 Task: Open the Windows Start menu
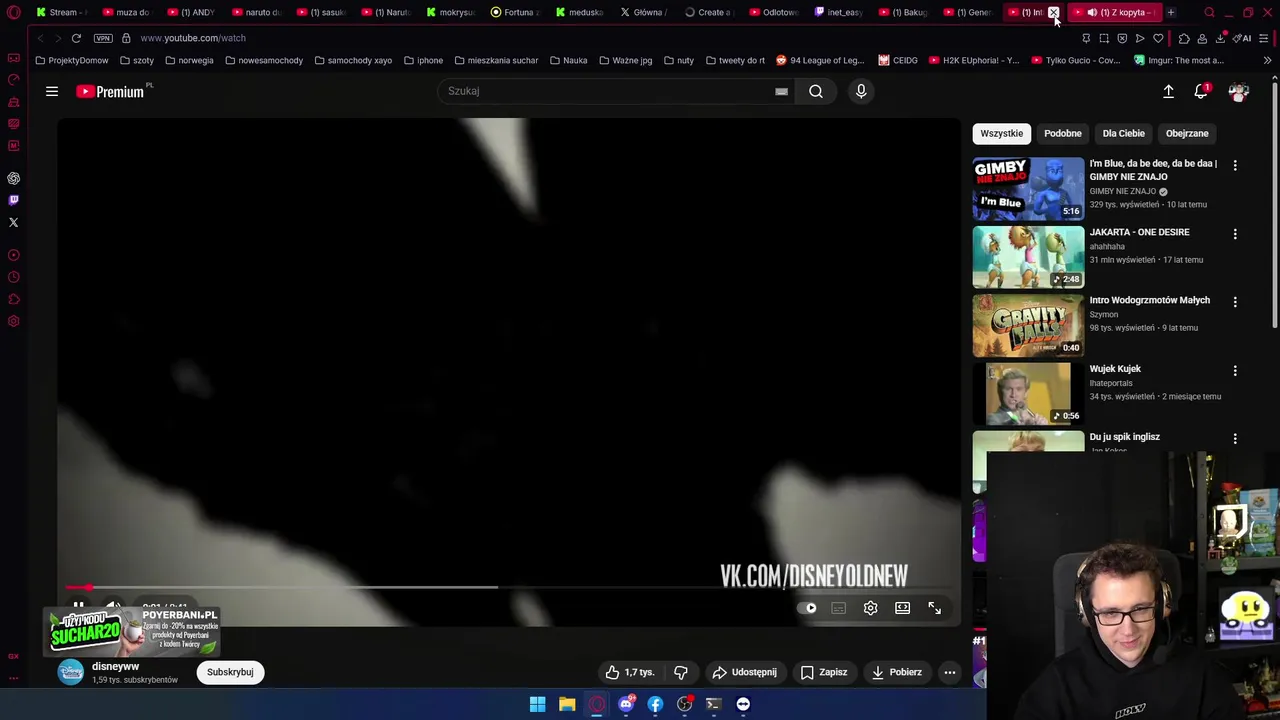tap(537, 704)
